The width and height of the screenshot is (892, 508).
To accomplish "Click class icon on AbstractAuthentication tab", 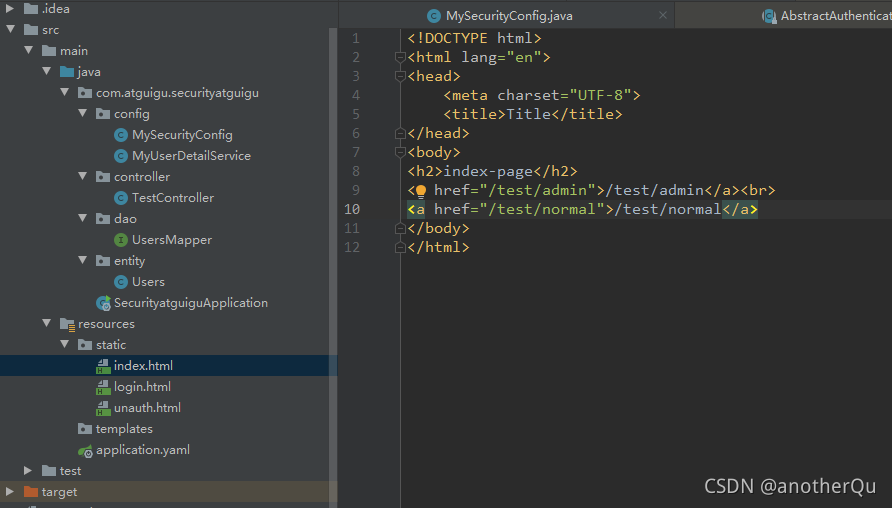I will (x=770, y=16).
